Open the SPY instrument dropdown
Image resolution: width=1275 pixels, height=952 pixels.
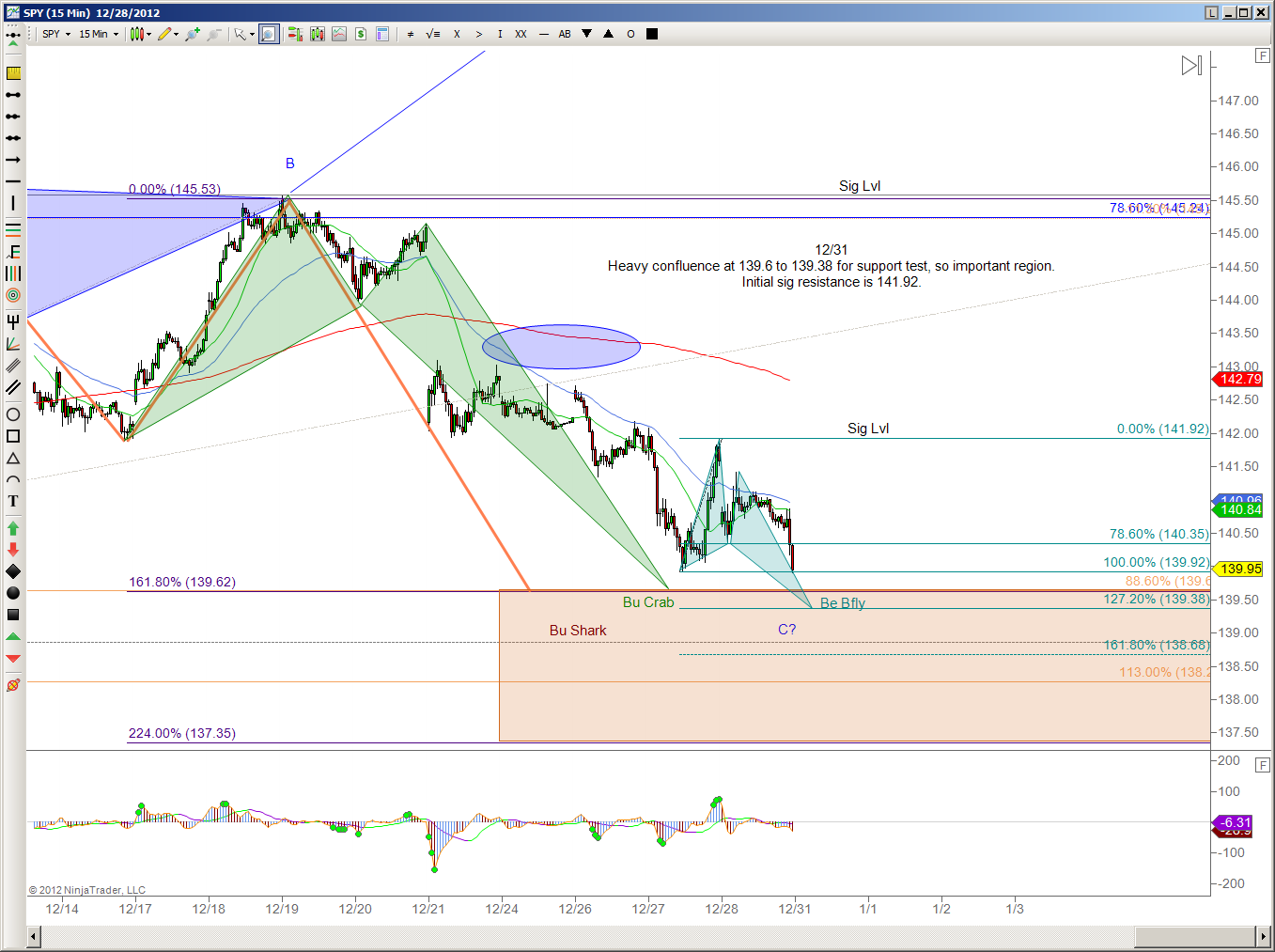coord(56,34)
